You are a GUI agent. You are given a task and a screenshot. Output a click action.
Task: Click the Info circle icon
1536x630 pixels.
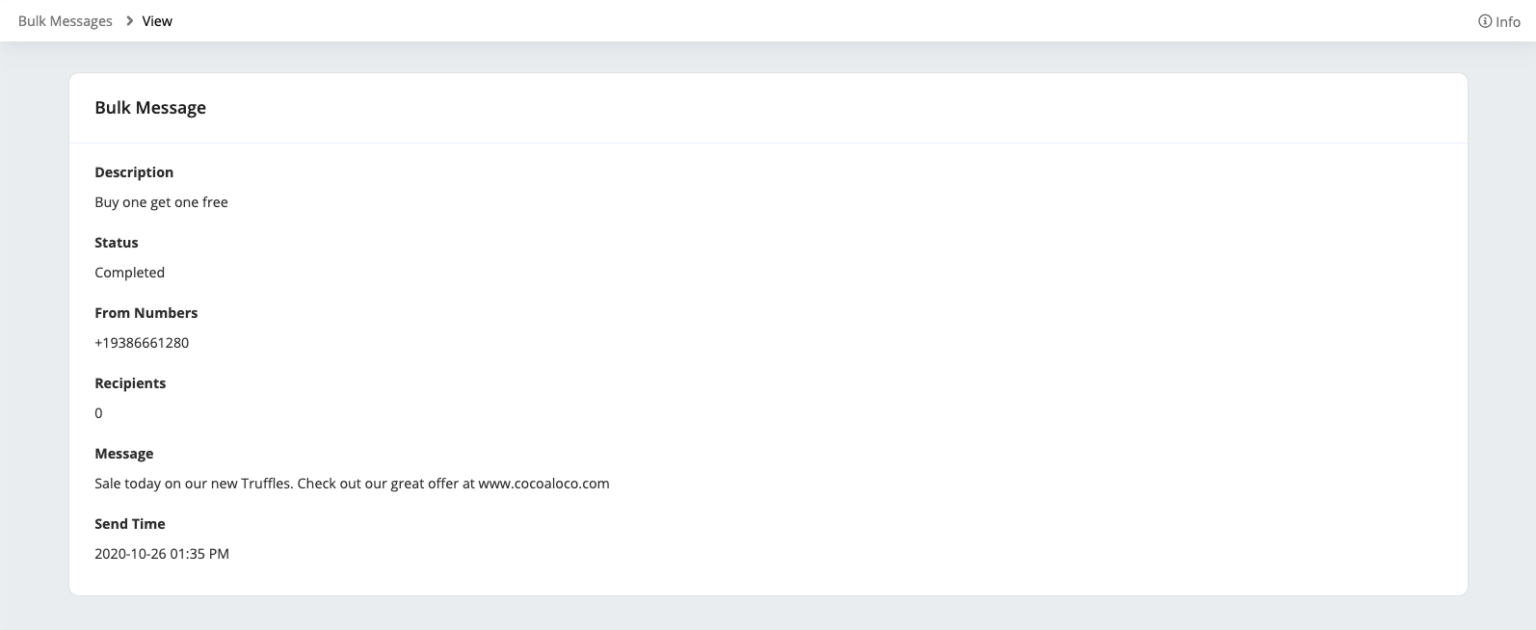click(1484, 21)
